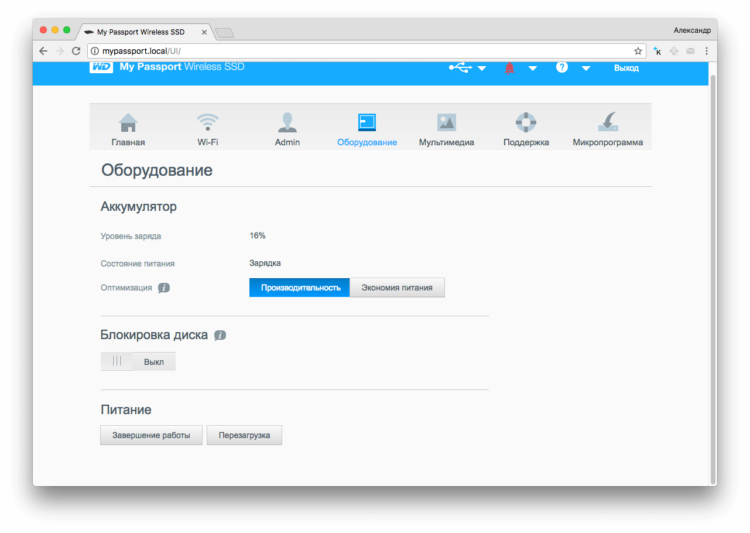
Task: Select the Оборудование hardware icon
Action: (x=367, y=129)
